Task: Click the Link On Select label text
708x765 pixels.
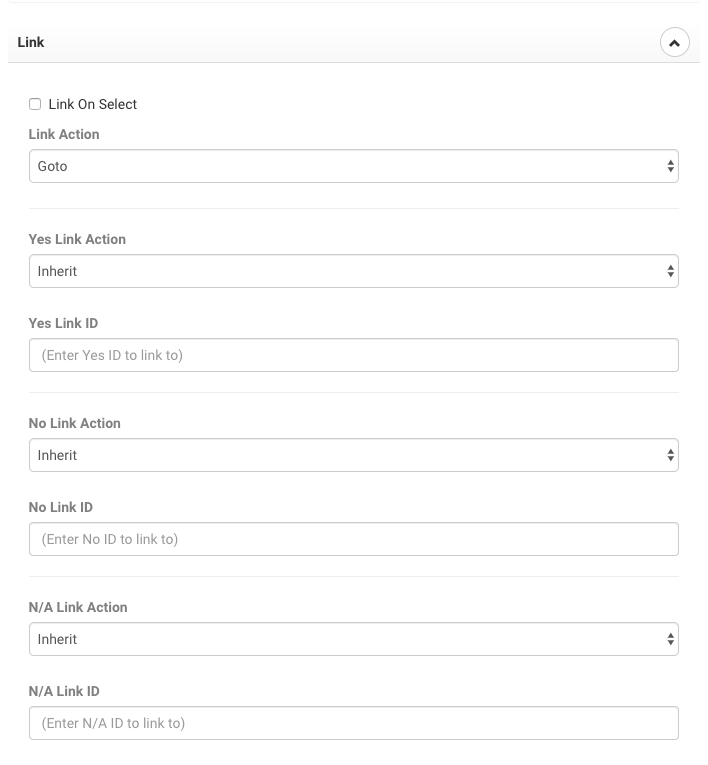Action: [x=92, y=104]
